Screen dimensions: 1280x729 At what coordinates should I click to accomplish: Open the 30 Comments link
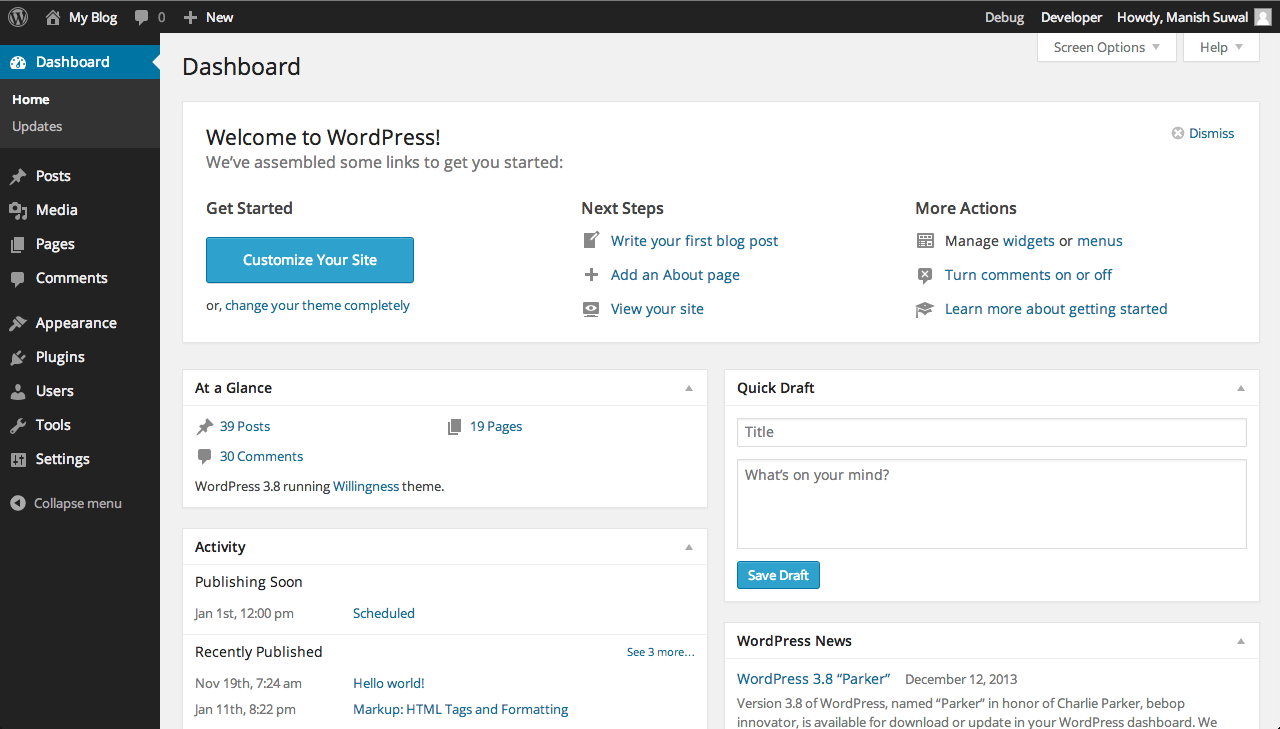point(261,456)
